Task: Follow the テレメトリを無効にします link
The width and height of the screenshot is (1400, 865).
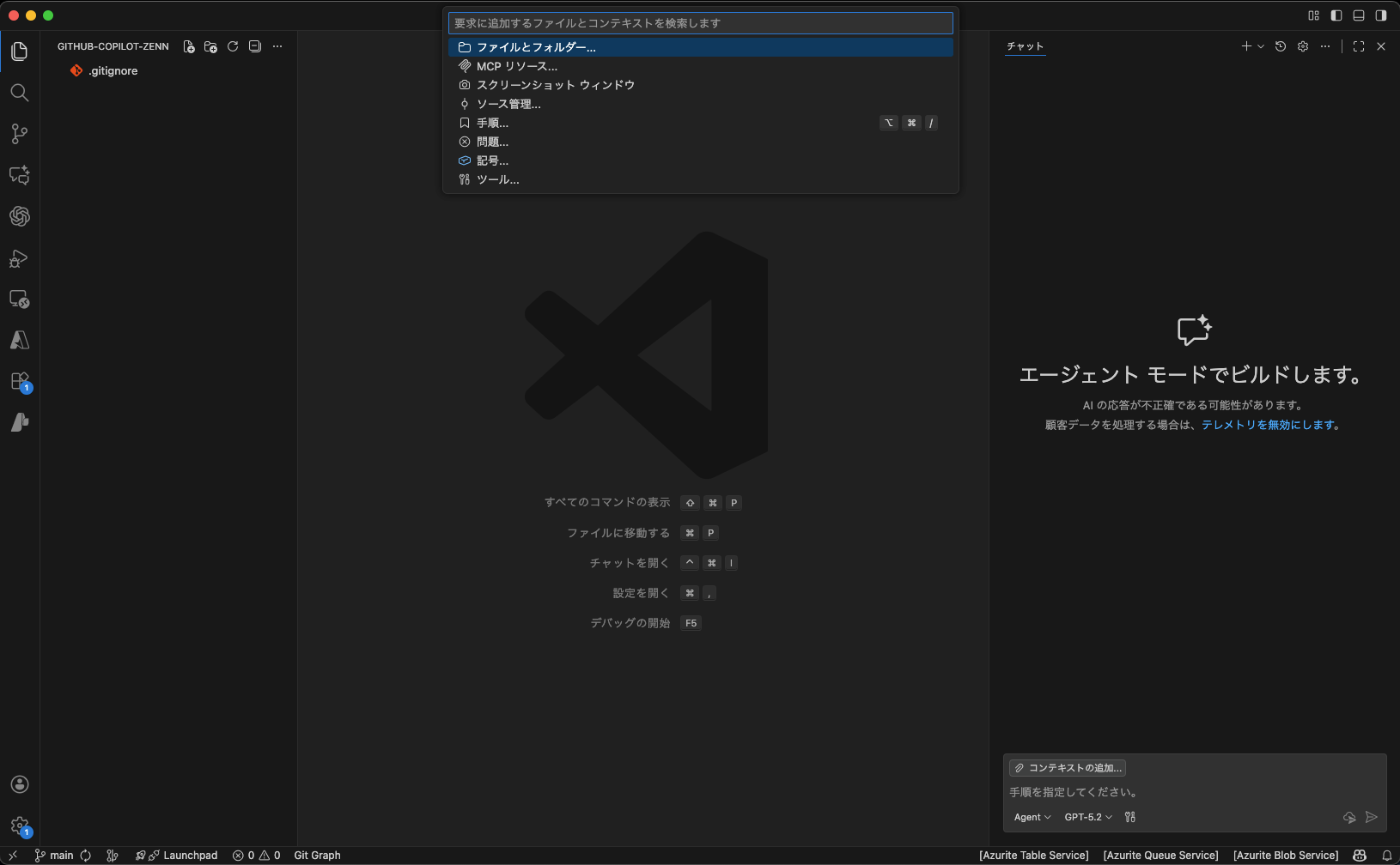Action: [x=1268, y=425]
